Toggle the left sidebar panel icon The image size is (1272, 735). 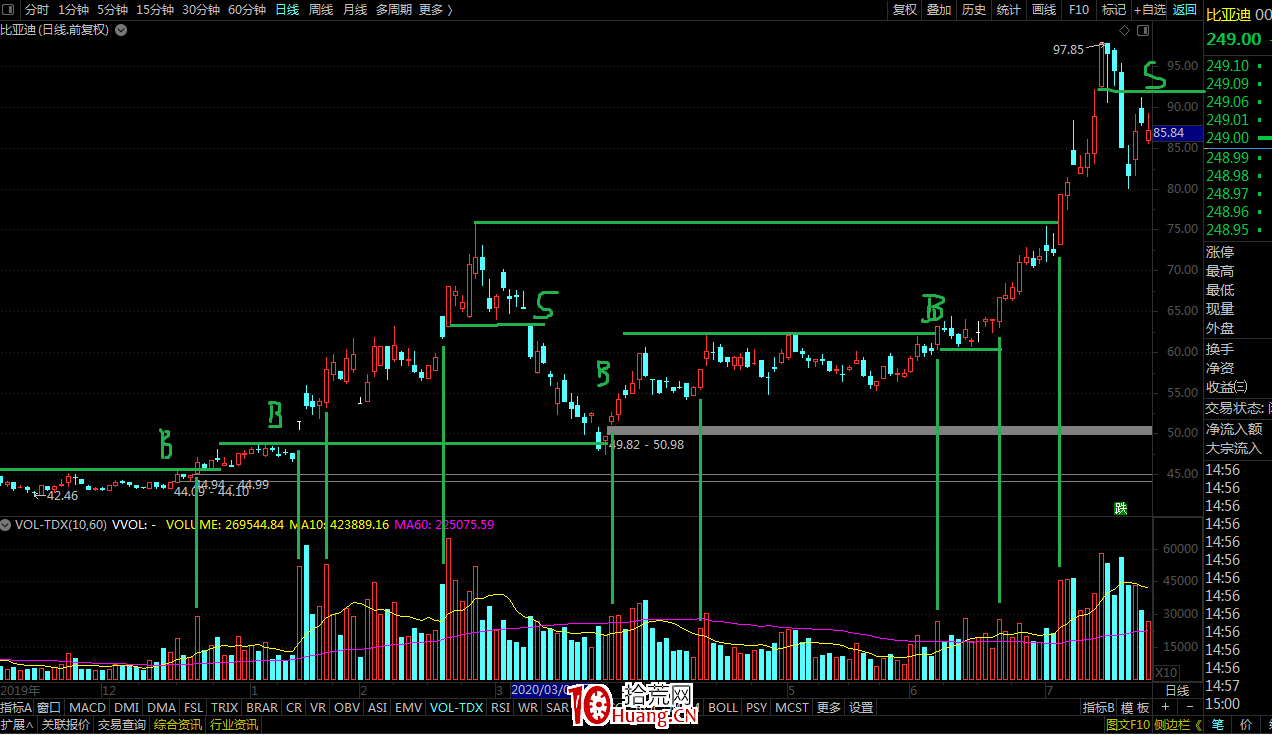pos(9,9)
